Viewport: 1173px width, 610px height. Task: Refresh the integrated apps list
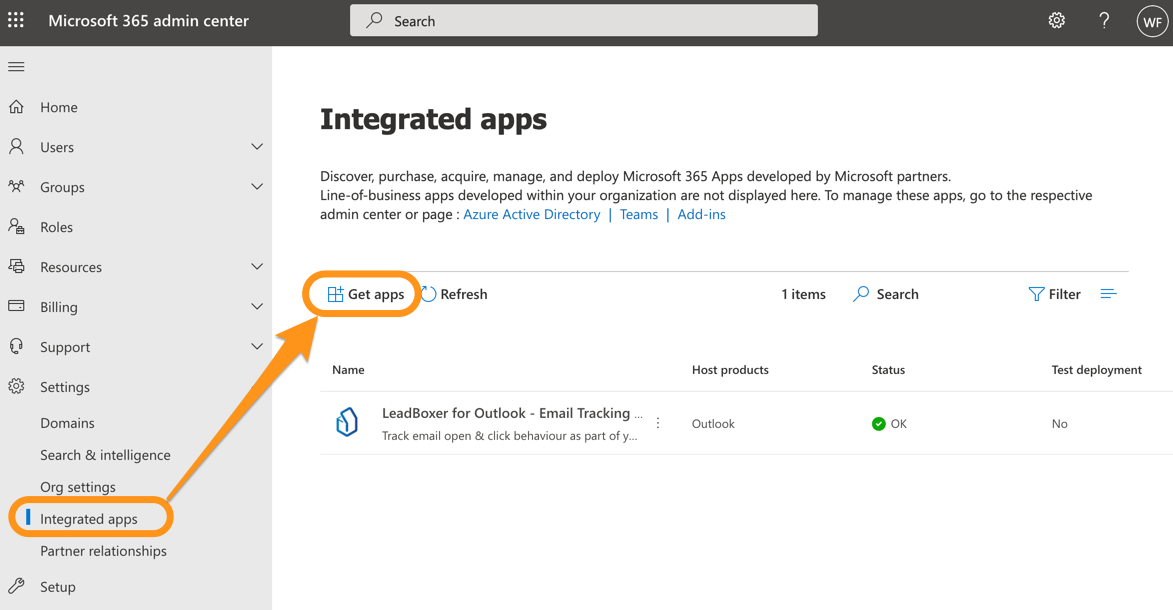[454, 294]
